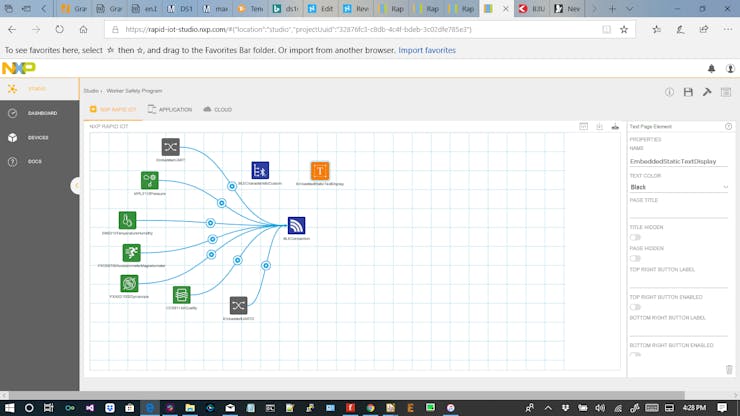Click the leftmost icon in the canvas header
Screen dimensions: 740x416
(584, 127)
